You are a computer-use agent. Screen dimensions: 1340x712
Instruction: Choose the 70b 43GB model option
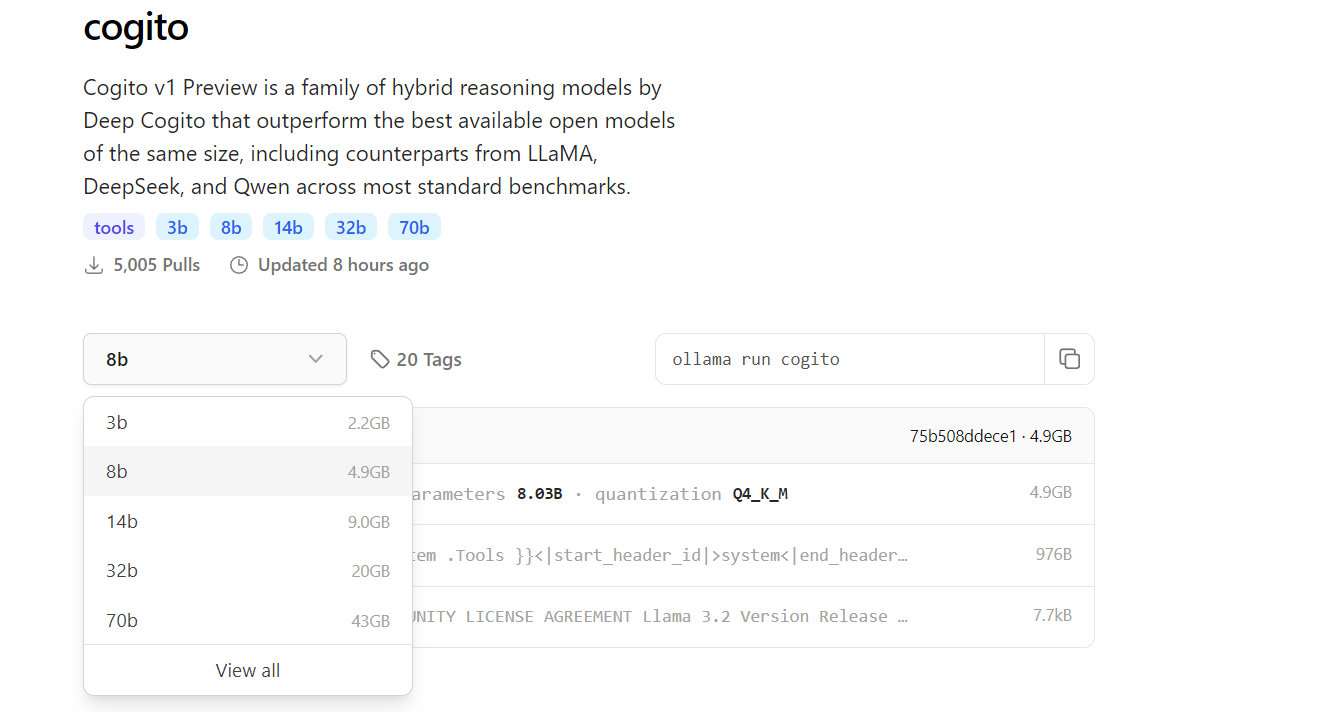[x=248, y=620]
